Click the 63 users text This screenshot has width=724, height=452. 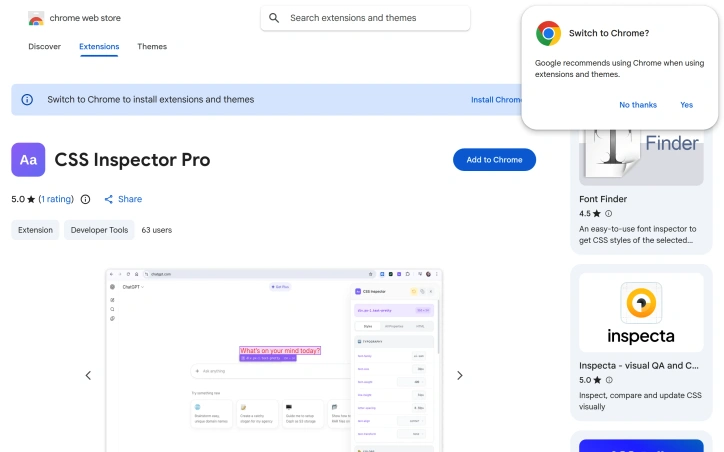point(157,230)
